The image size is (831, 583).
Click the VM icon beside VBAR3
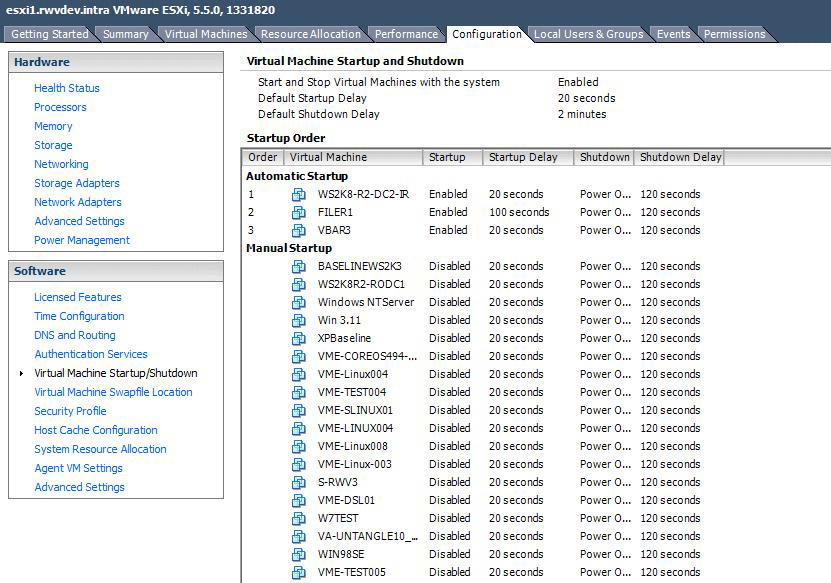[x=299, y=231]
